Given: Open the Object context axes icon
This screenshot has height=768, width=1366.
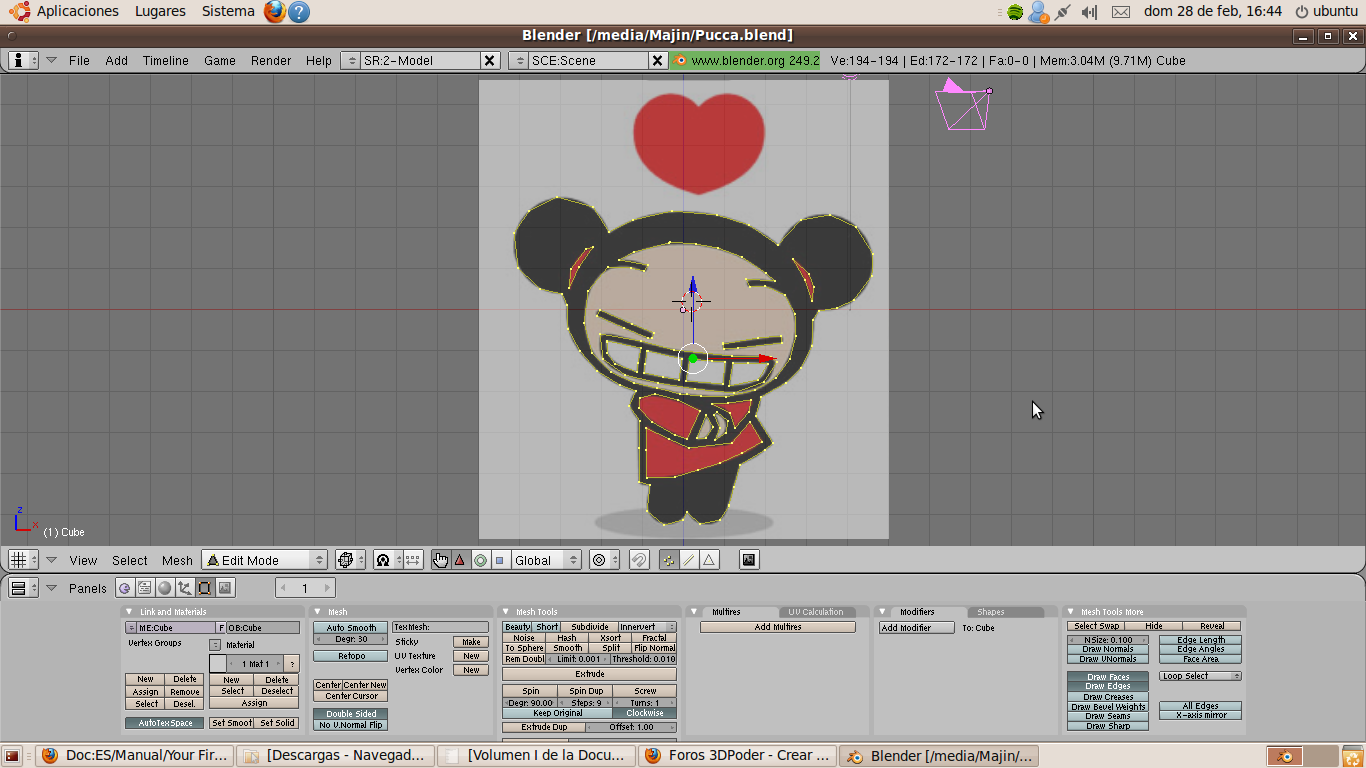Looking at the screenshot, I should click(185, 588).
